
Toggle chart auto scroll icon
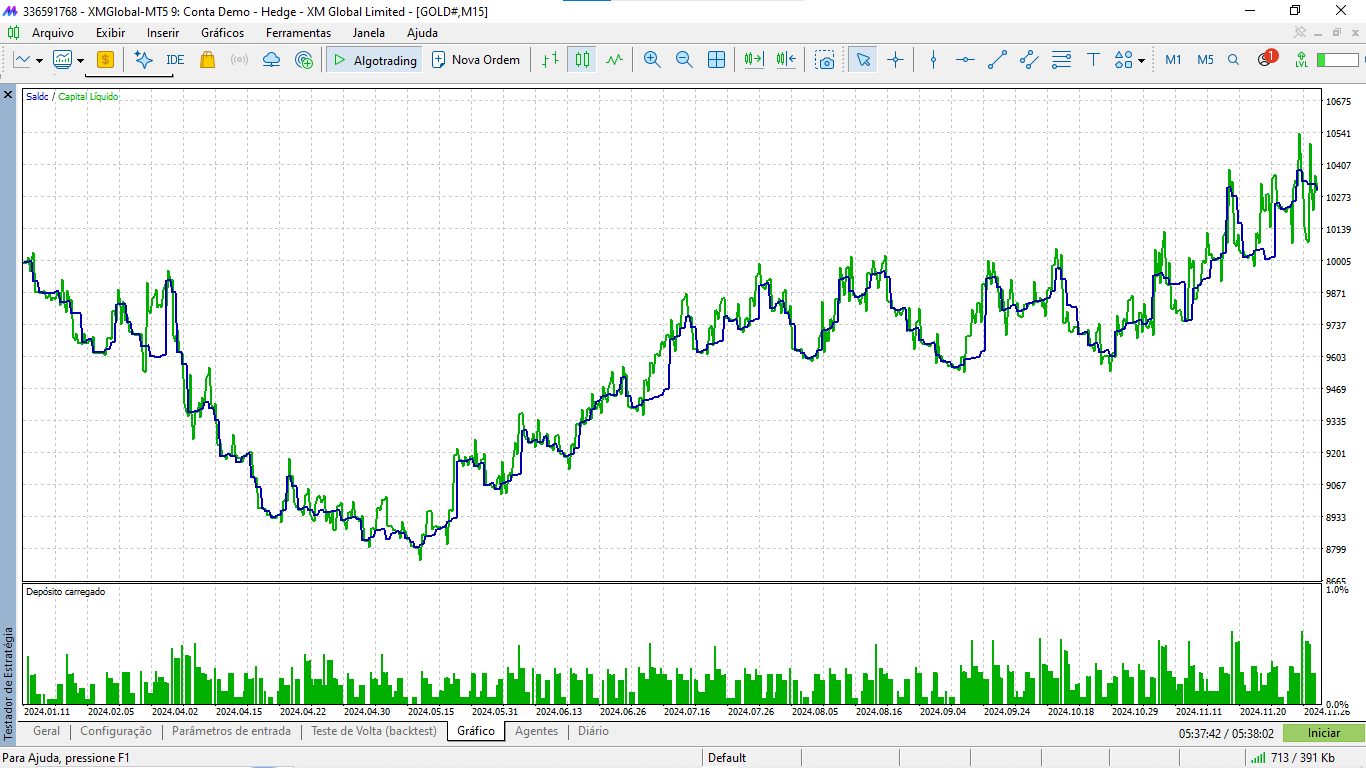(754, 60)
